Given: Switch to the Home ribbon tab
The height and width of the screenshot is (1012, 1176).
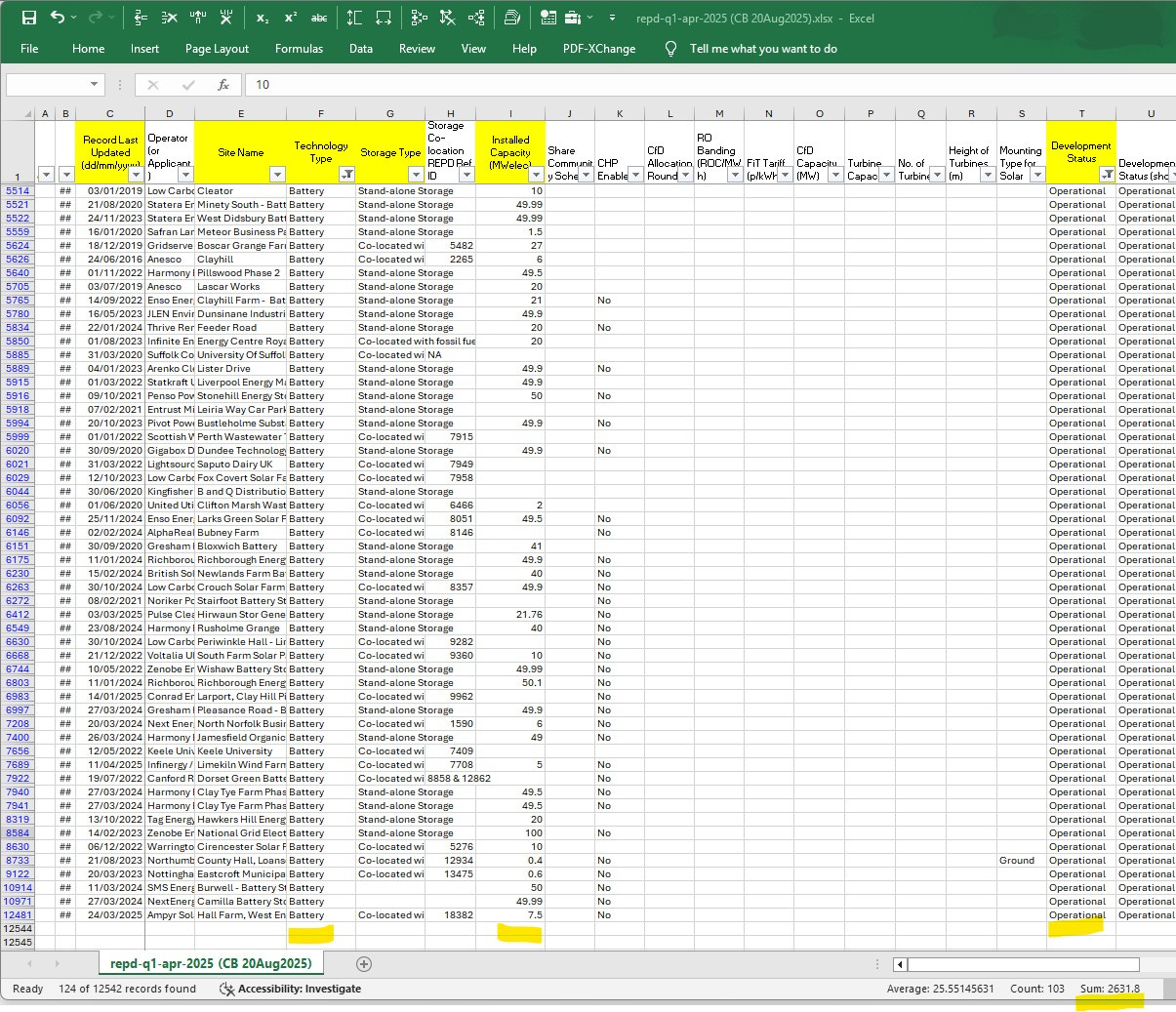Looking at the screenshot, I should click(x=88, y=49).
